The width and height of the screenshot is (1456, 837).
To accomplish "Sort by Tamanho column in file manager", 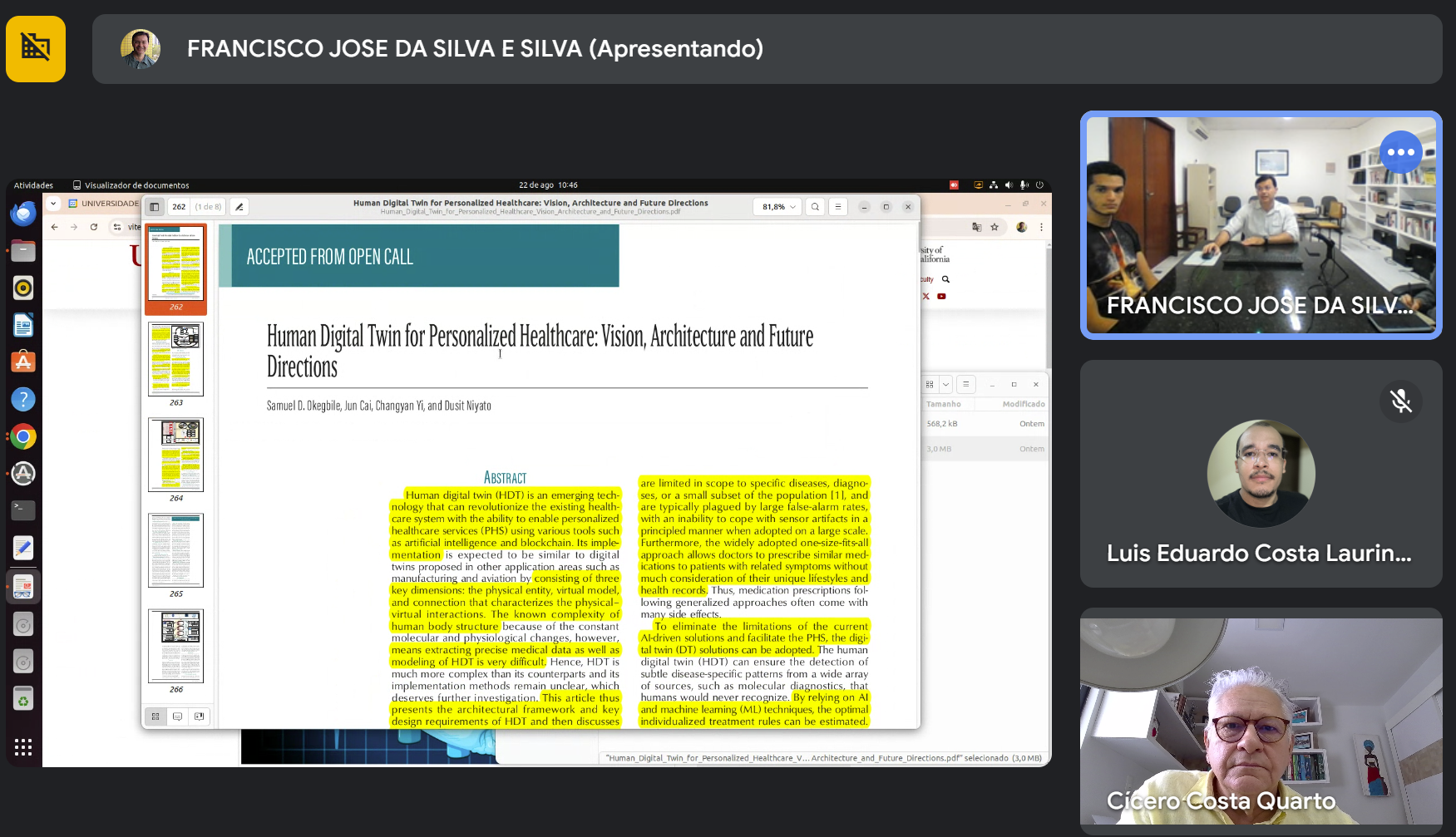I will 944,404.
